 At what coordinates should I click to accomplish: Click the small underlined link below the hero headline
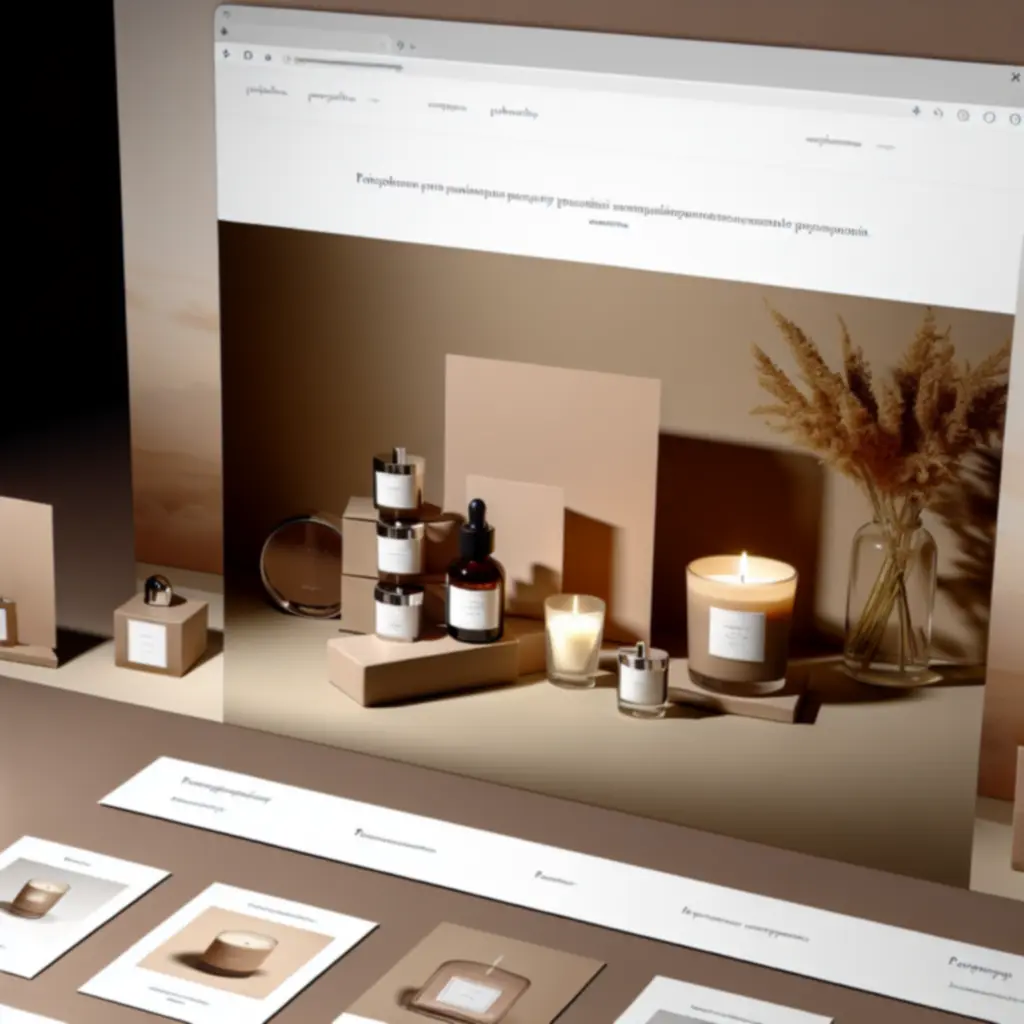(607, 225)
